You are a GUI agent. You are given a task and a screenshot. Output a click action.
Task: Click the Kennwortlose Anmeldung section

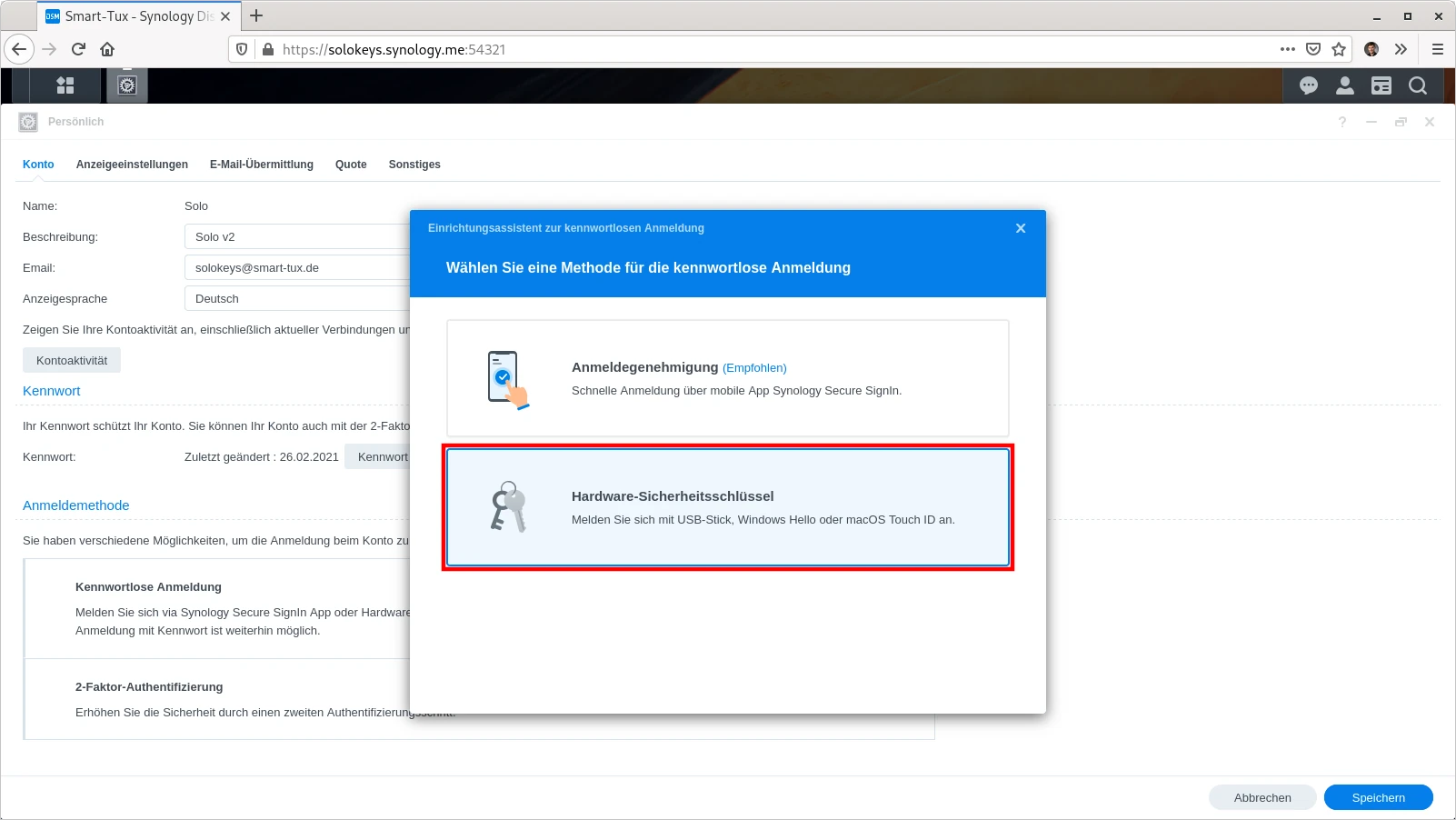click(x=218, y=608)
